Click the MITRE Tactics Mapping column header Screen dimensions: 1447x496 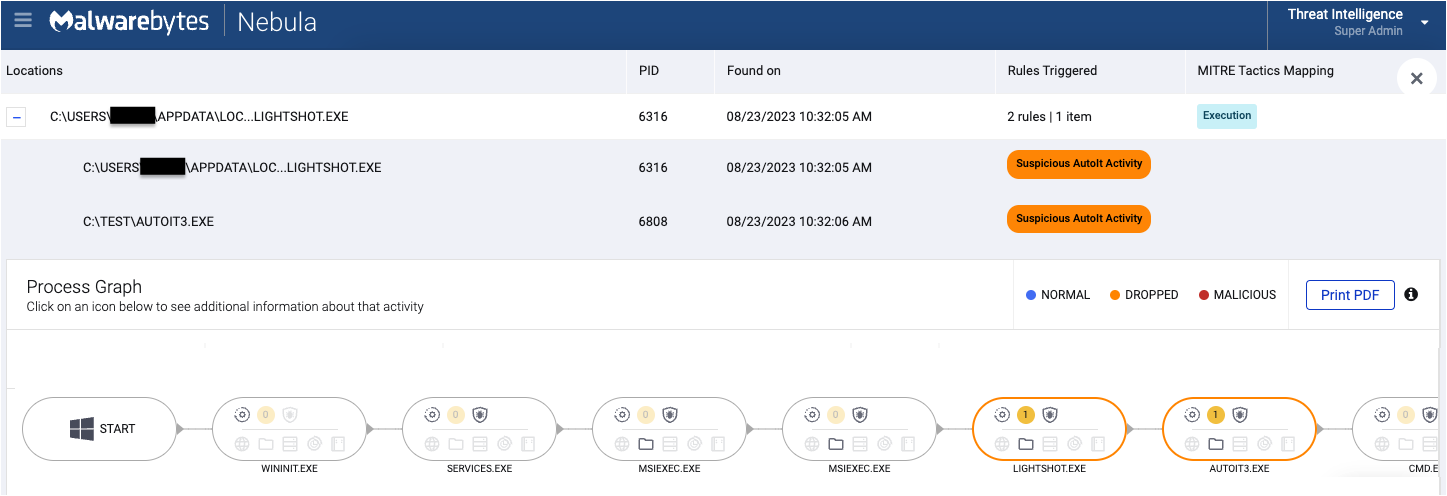point(1265,71)
